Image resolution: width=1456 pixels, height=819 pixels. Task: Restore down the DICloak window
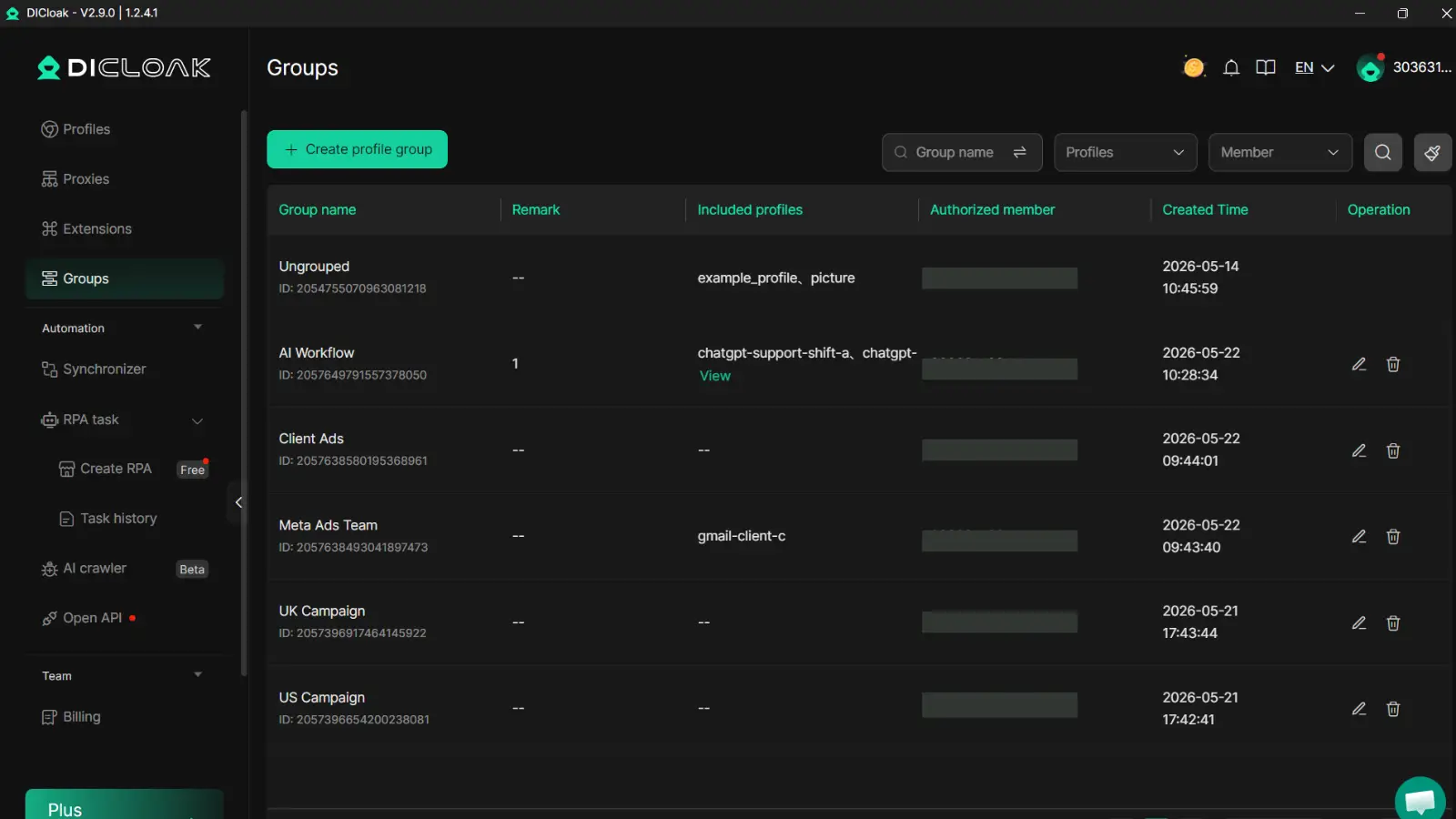pos(1402,13)
